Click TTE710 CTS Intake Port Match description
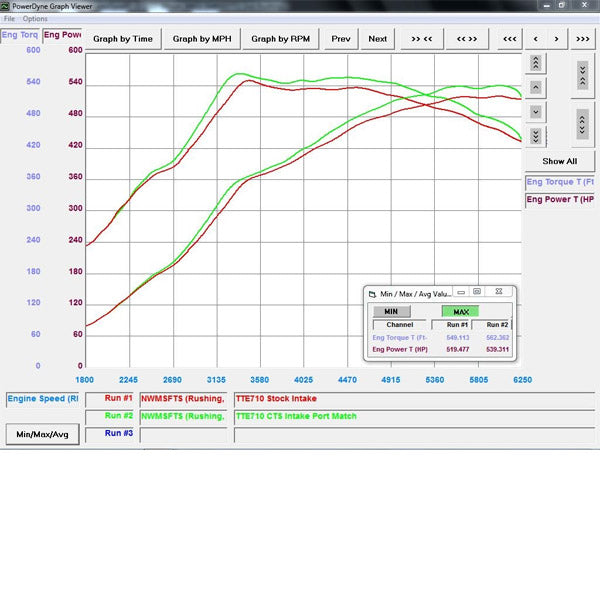The image size is (600, 600). coord(414,417)
